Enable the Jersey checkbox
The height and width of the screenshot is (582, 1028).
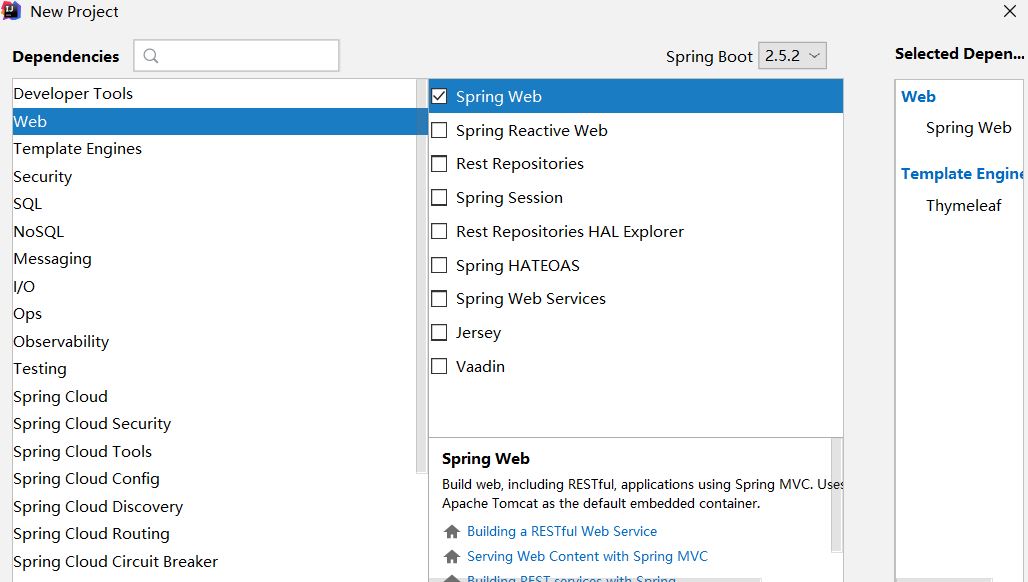[x=439, y=332]
